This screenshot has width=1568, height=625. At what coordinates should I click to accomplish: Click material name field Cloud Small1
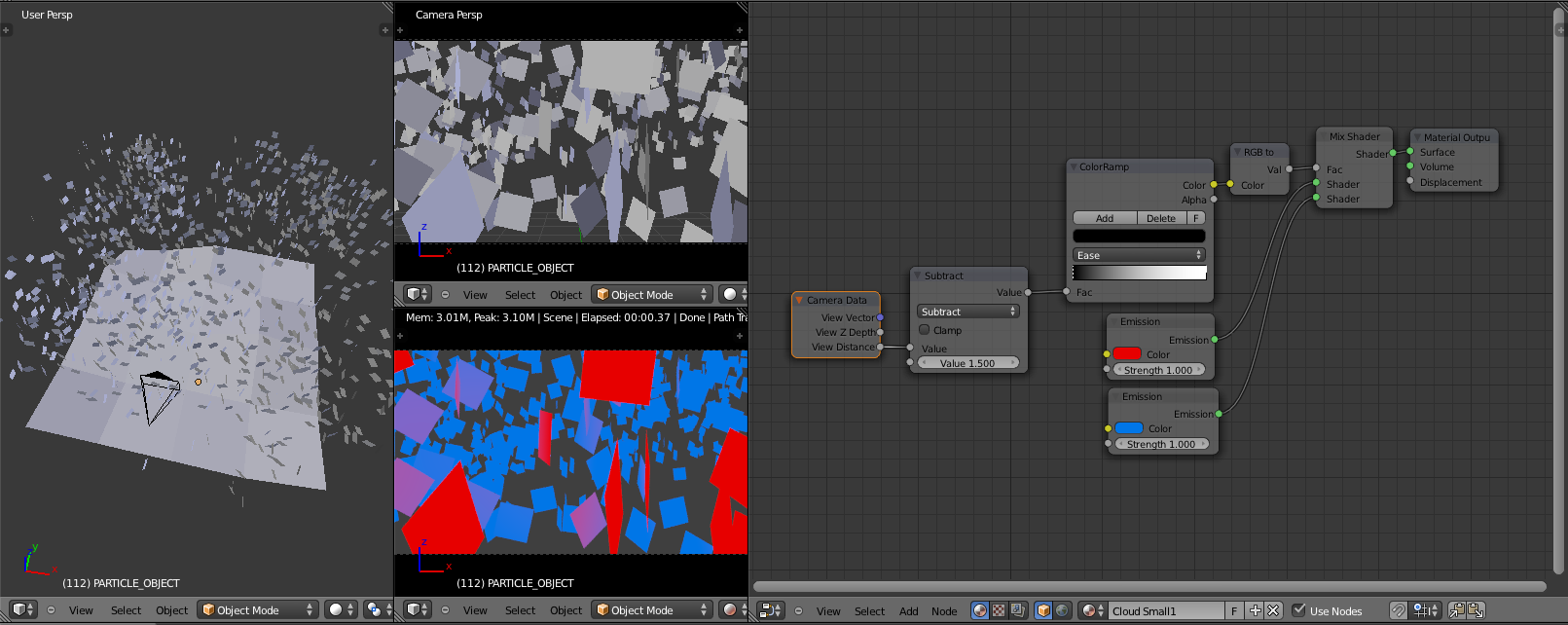(x=1167, y=610)
